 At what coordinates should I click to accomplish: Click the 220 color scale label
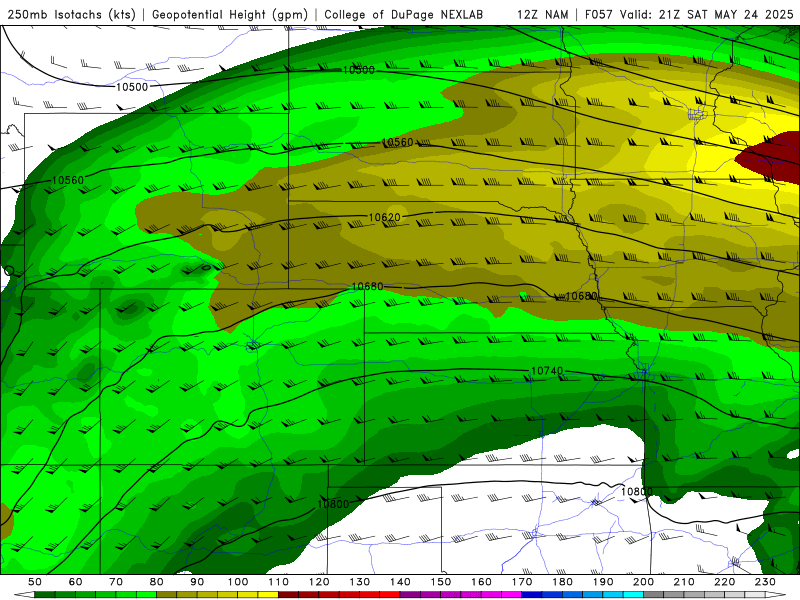(725, 582)
